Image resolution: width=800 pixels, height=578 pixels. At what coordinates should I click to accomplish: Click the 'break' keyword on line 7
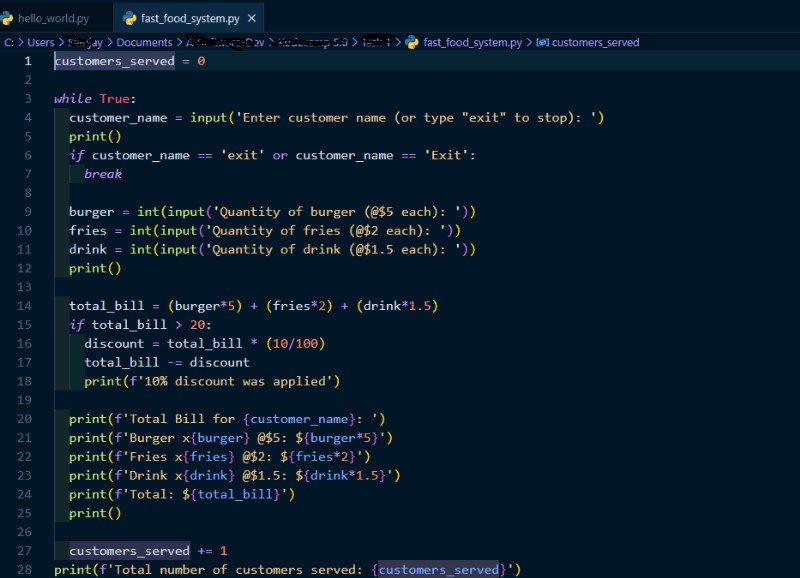coord(103,174)
